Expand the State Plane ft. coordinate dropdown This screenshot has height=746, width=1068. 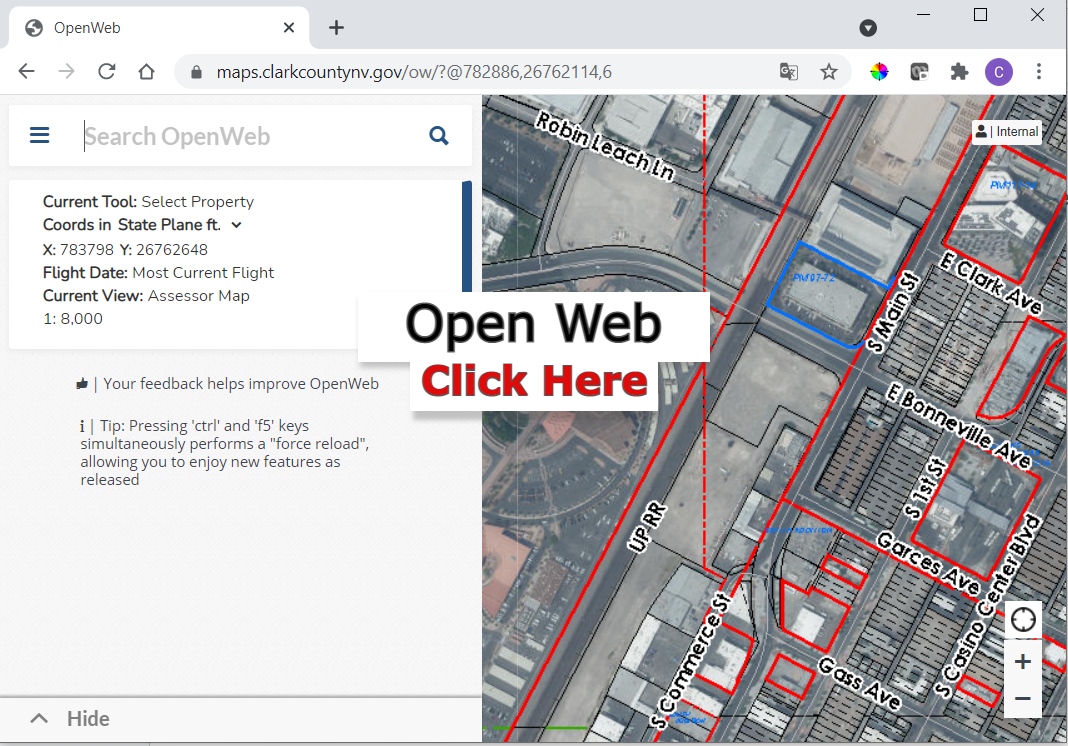[x=236, y=225]
